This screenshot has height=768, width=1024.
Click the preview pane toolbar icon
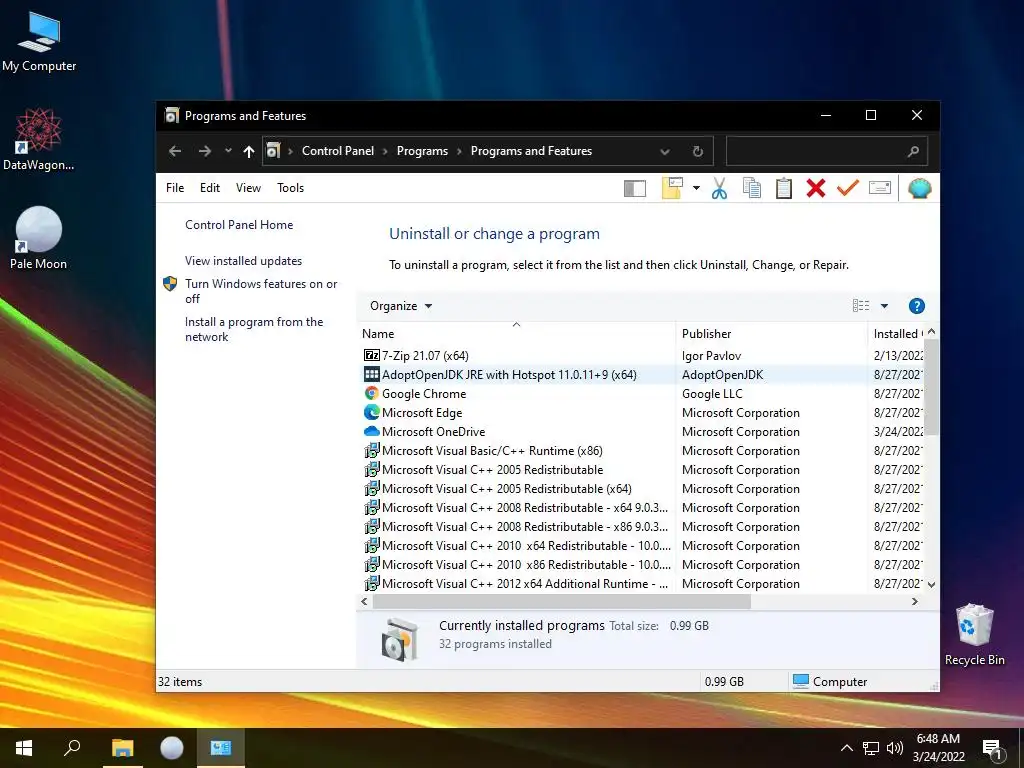click(635, 189)
